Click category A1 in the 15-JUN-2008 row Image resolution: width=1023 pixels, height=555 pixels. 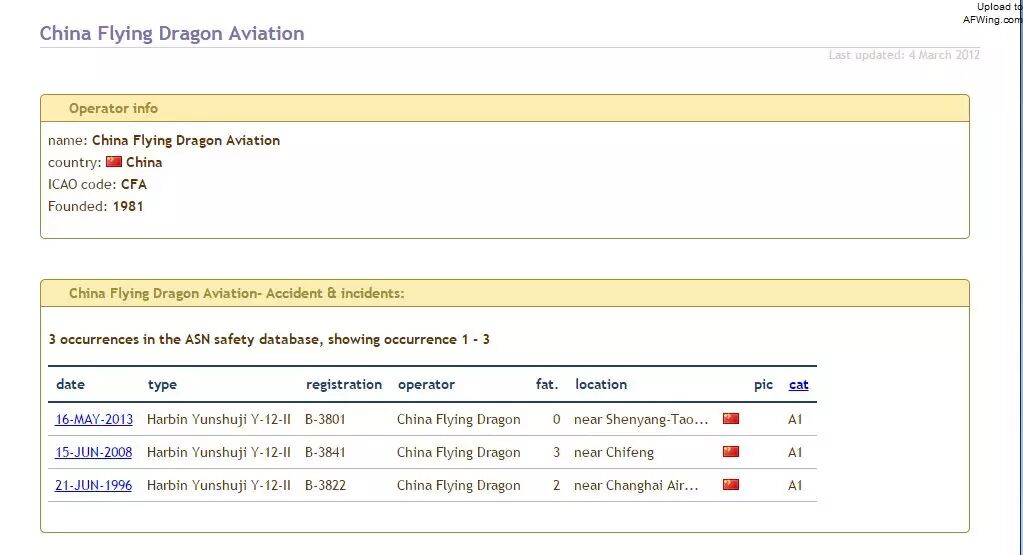[795, 453]
